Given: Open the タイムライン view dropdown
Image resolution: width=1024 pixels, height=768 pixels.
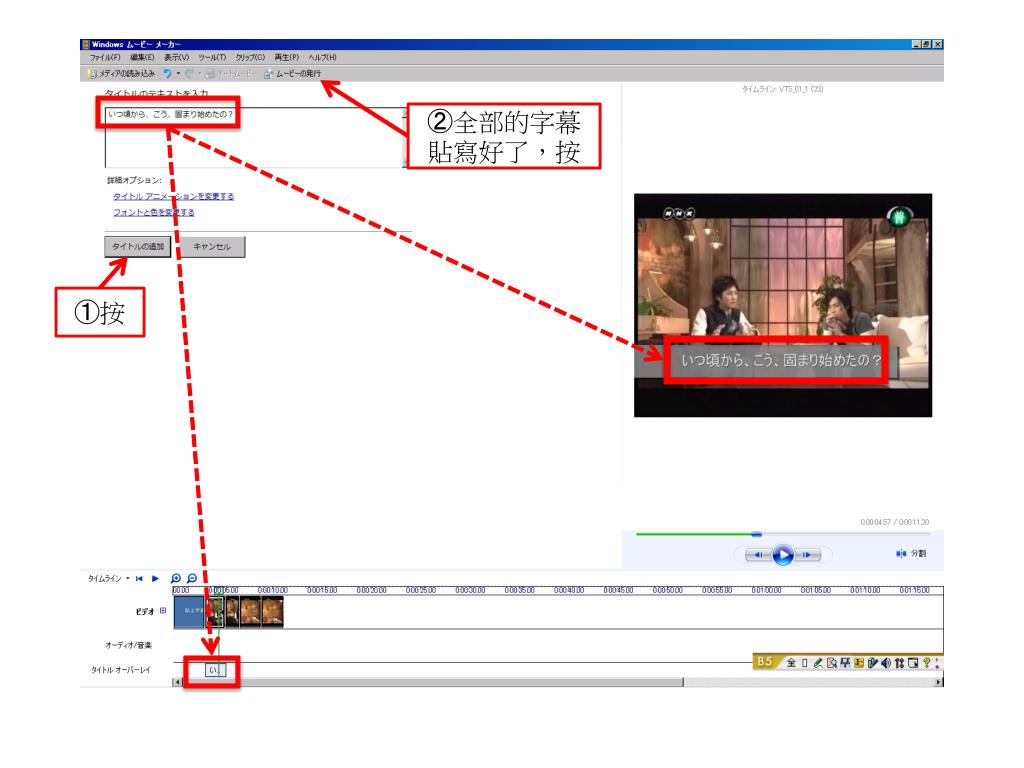Looking at the screenshot, I should coord(108,579).
